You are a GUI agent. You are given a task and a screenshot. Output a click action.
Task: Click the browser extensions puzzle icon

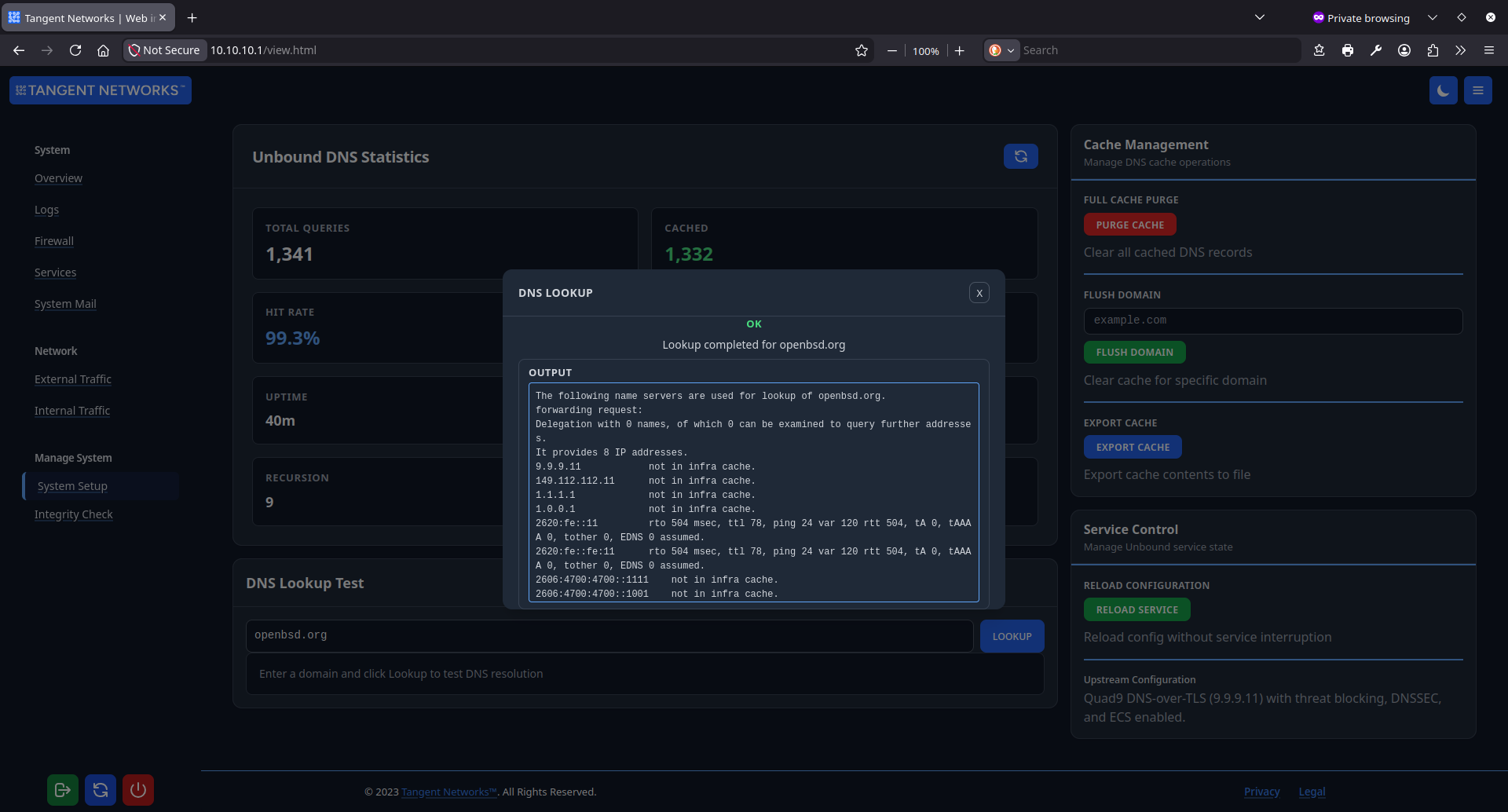coord(1432,49)
